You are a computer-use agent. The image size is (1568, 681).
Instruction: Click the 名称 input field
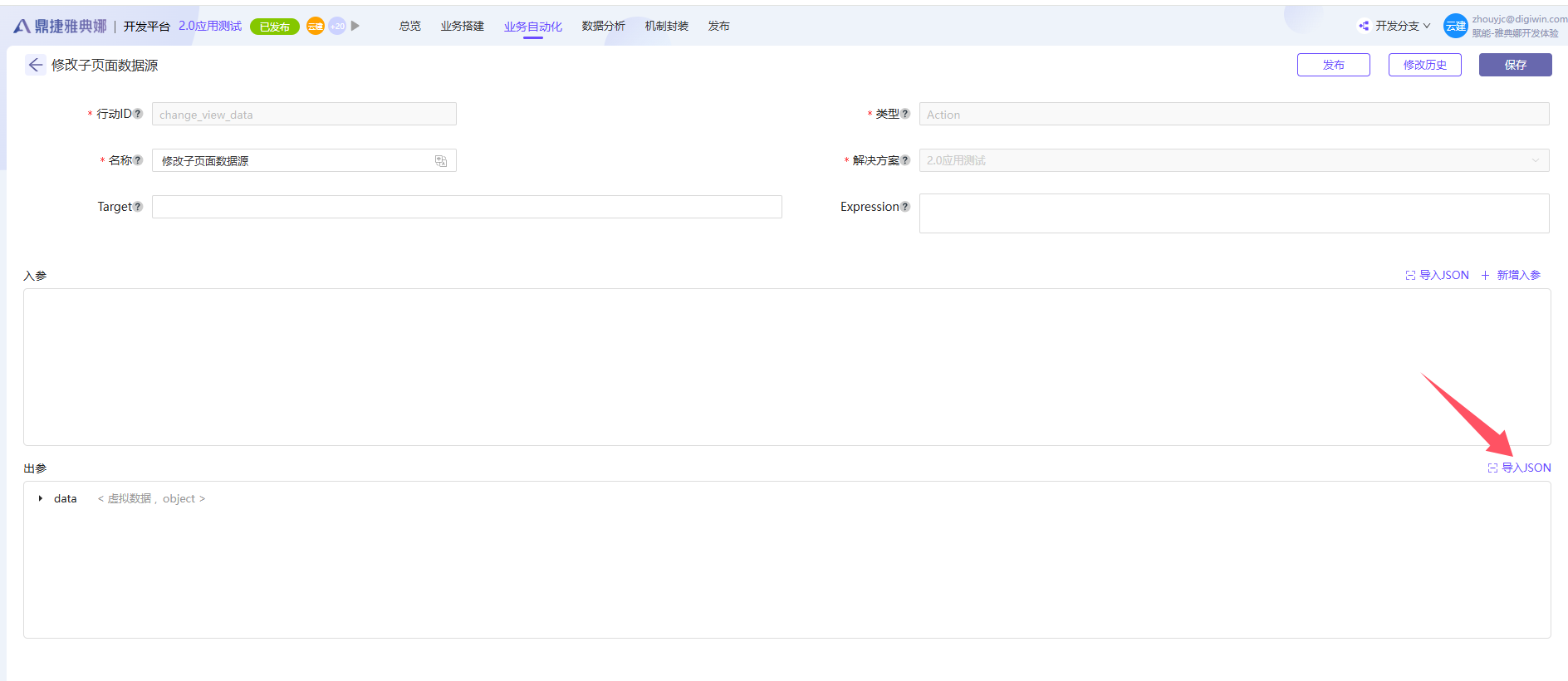[x=304, y=160]
